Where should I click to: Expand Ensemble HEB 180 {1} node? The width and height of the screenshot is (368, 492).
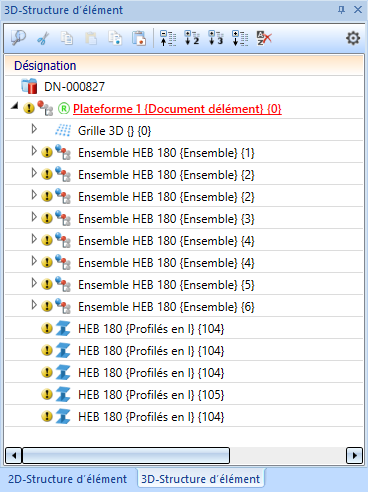tap(34, 151)
